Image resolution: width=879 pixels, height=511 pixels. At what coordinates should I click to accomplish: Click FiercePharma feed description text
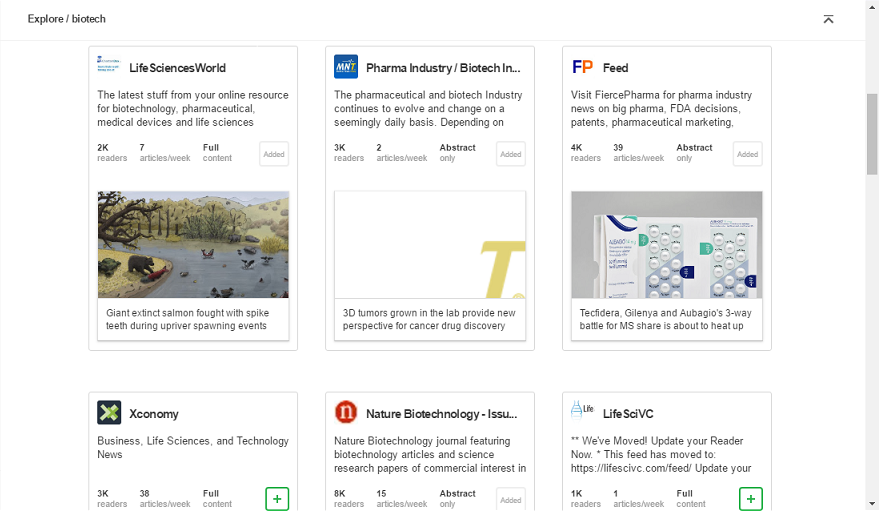click(661, 109)
